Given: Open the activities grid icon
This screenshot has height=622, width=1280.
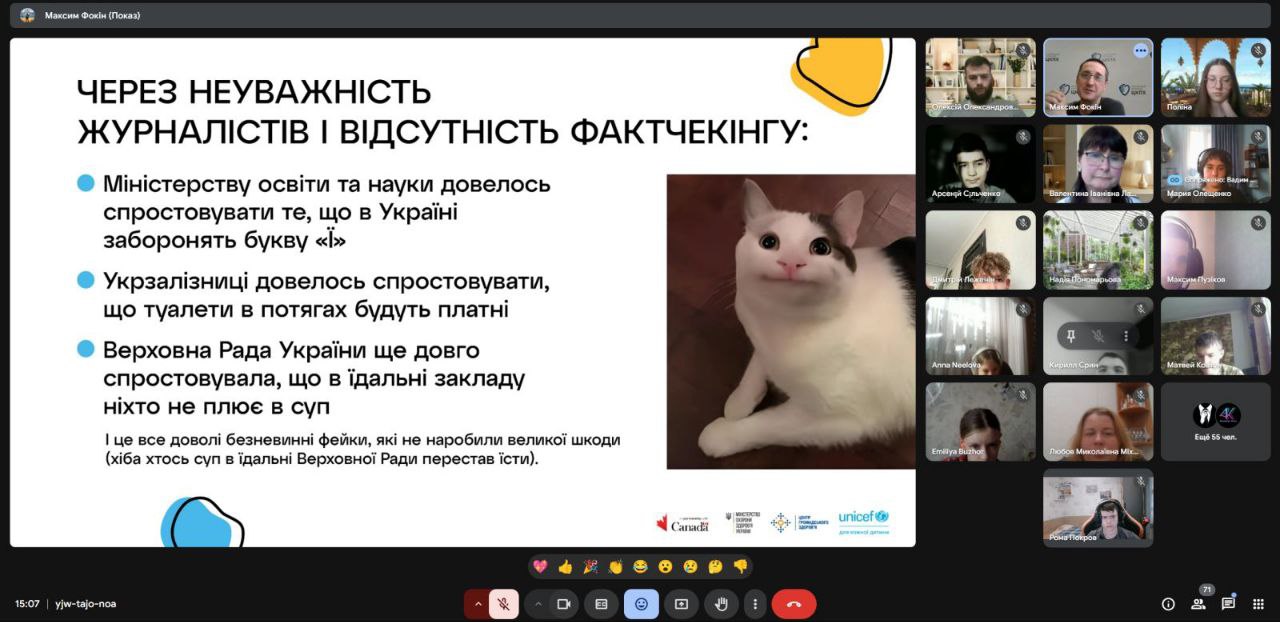Looking at the screenshot, I should 1258,604.
